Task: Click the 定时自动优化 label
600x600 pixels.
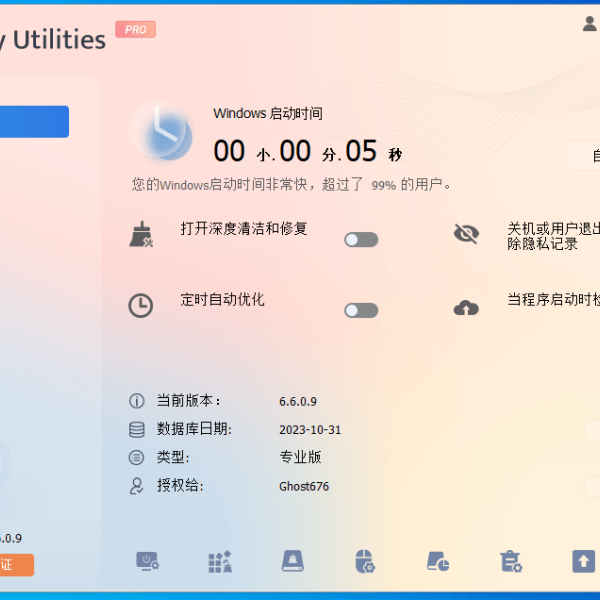Action: pos(222,300)
